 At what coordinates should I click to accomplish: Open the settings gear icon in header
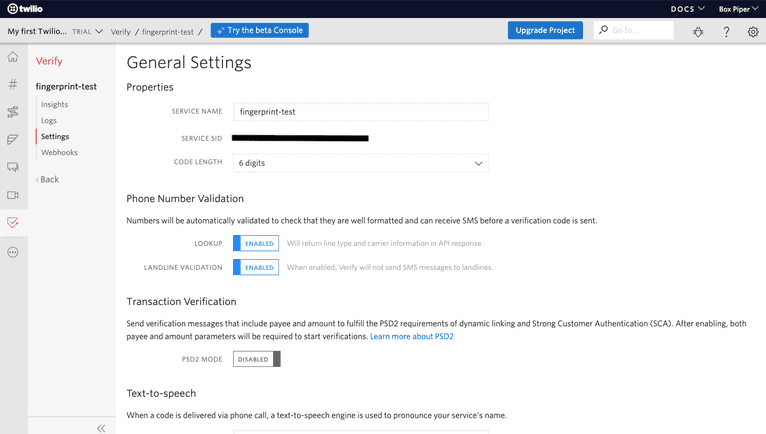click(x=753, y=31)
